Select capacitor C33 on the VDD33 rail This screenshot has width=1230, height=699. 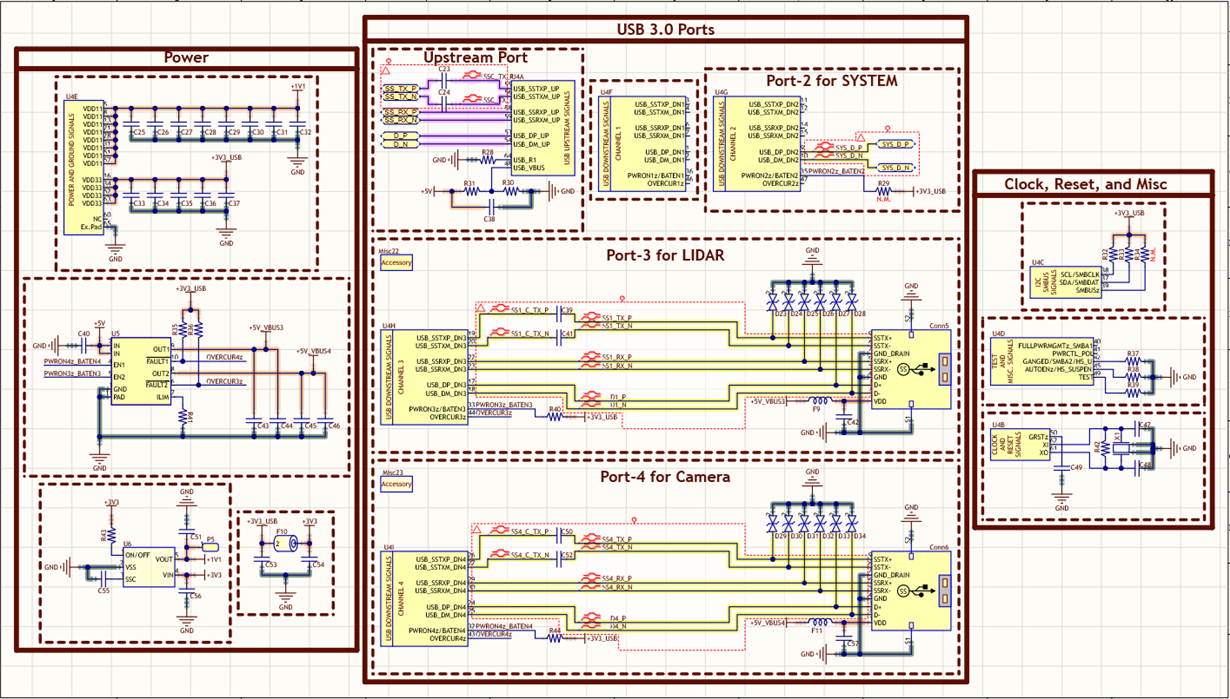[x=131, y=194]
